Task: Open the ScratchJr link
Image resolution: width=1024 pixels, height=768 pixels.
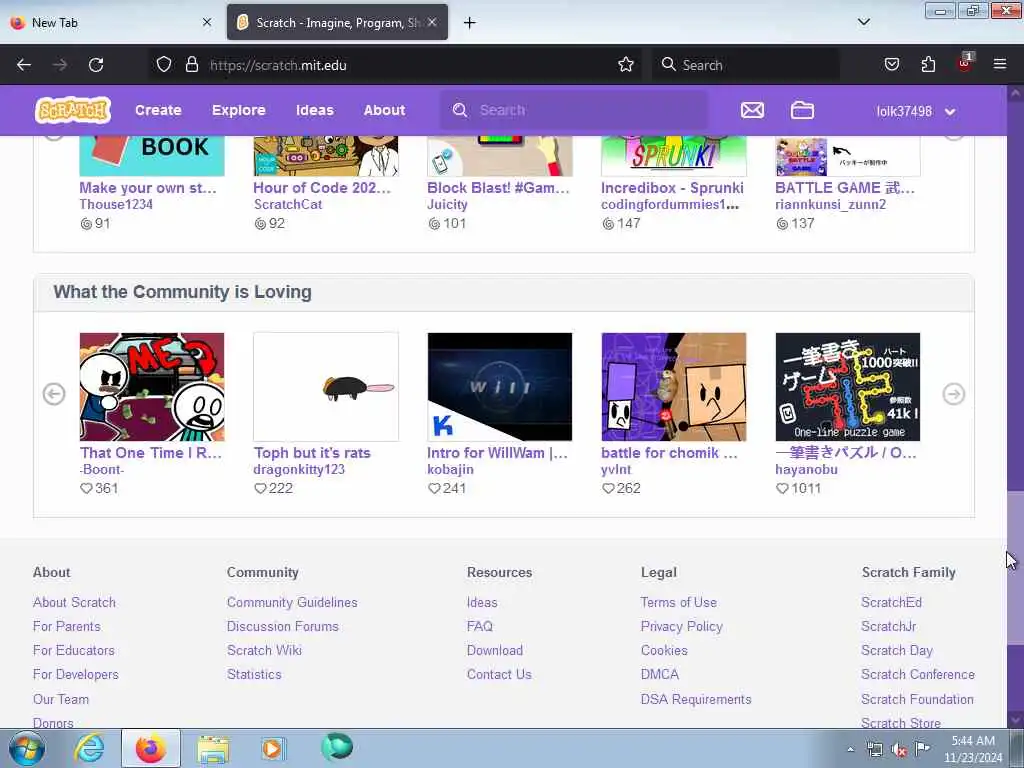Action: [x=888, y=626]
